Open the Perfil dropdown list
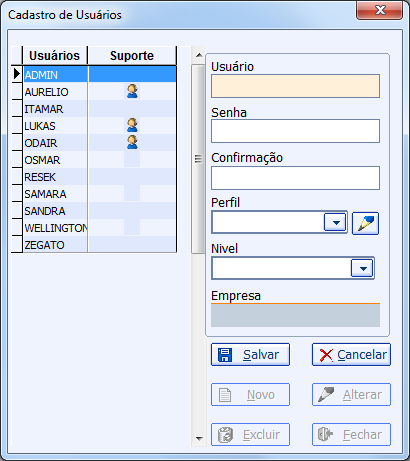This screenshot has width=410, height=461. point(336,222)
